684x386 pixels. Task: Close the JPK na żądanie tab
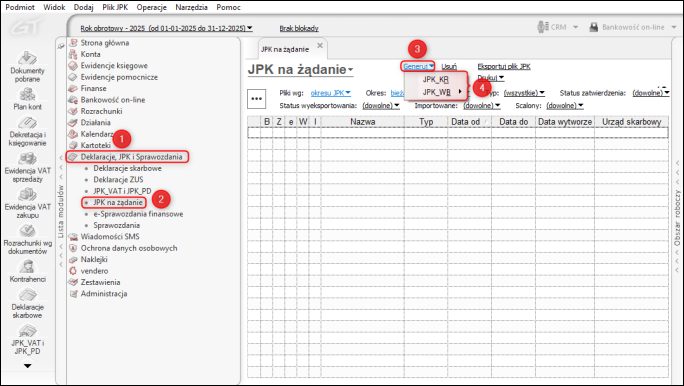click(320, 45)
